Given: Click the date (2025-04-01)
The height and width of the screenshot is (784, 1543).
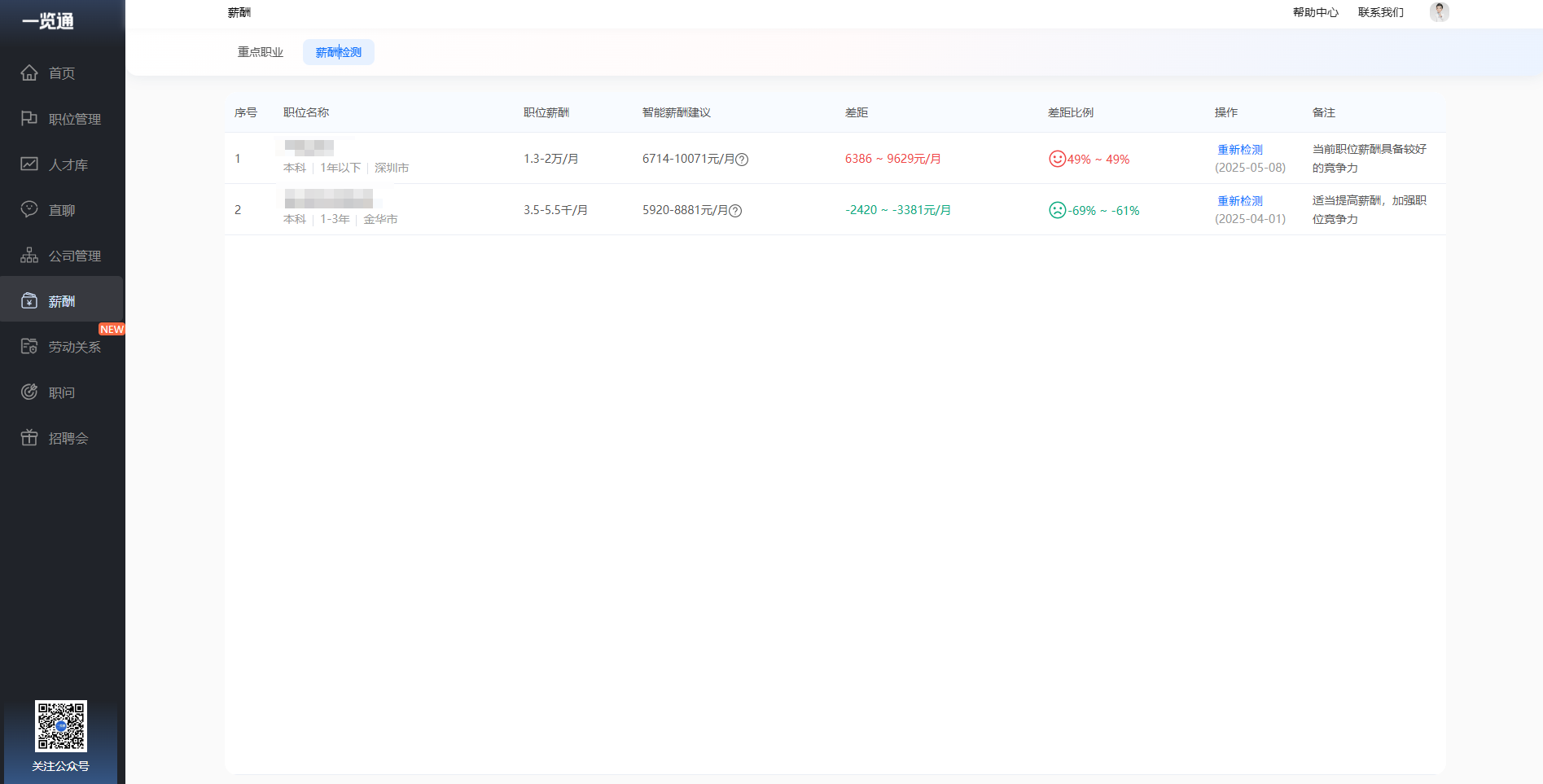Looking at the screenshot, I should [1251, 219].
